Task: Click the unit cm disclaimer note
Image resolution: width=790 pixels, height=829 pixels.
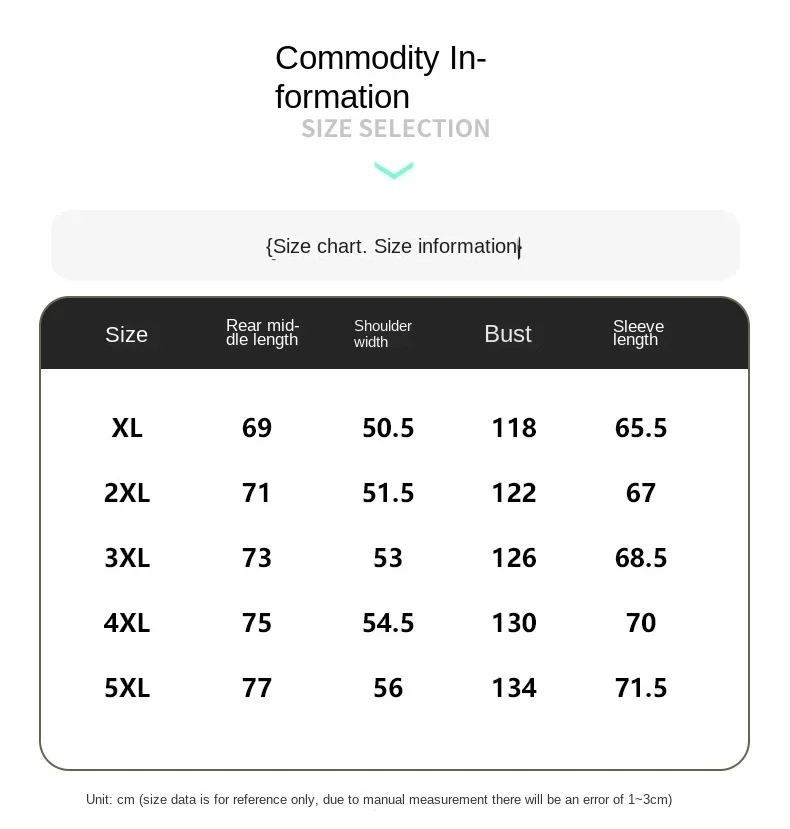Action: (379, 799)
